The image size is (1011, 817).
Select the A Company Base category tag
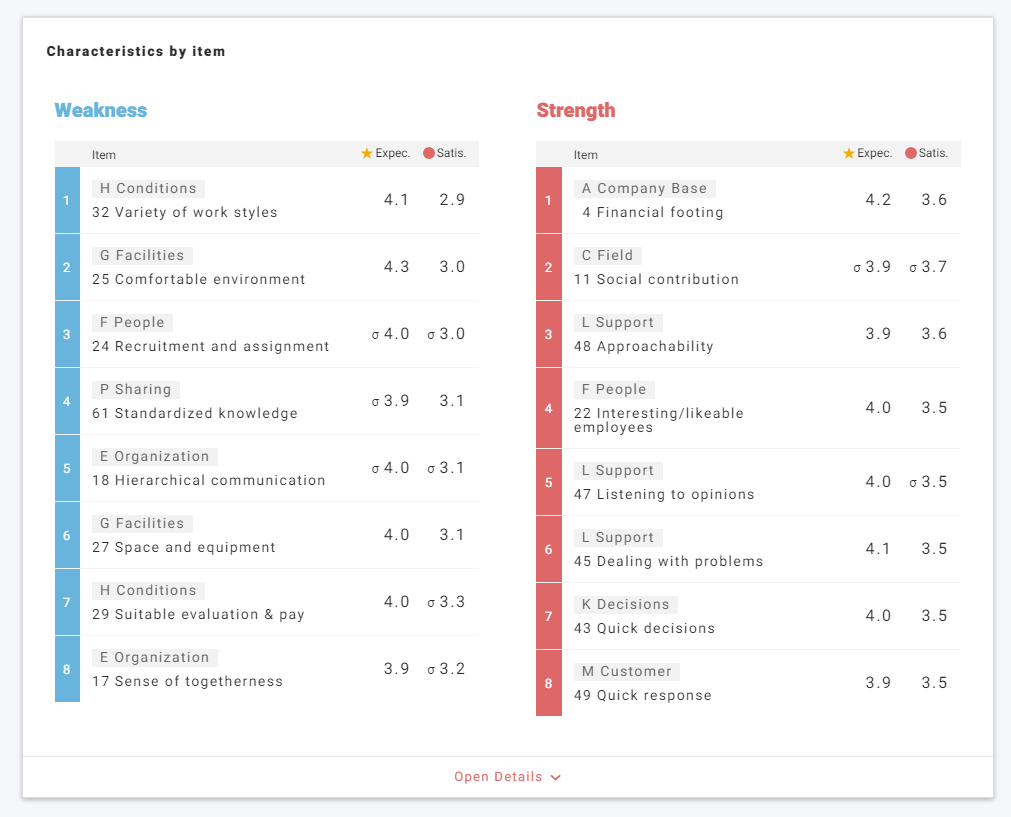(x=644, y=189)
